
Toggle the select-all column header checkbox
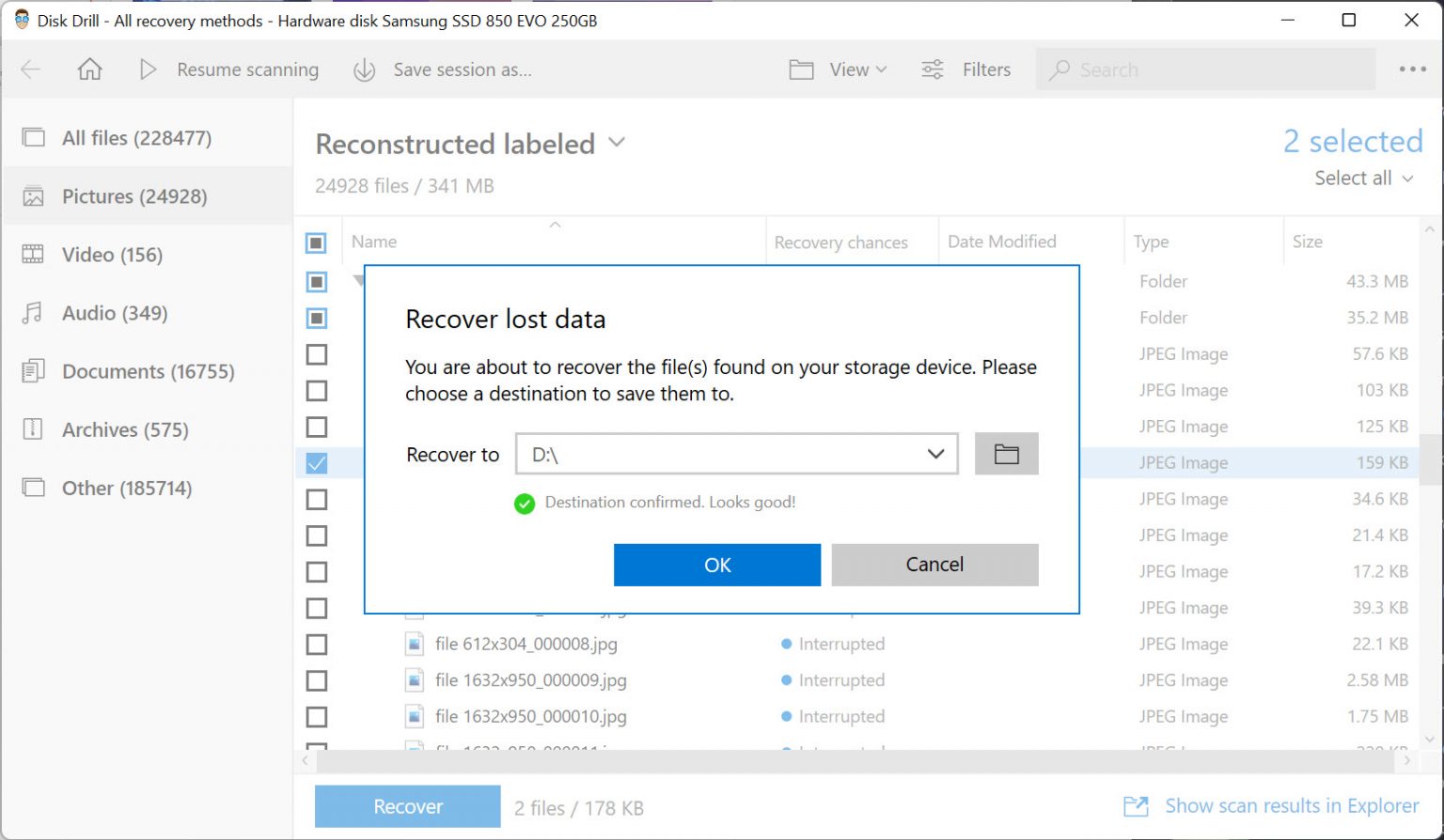316,241
